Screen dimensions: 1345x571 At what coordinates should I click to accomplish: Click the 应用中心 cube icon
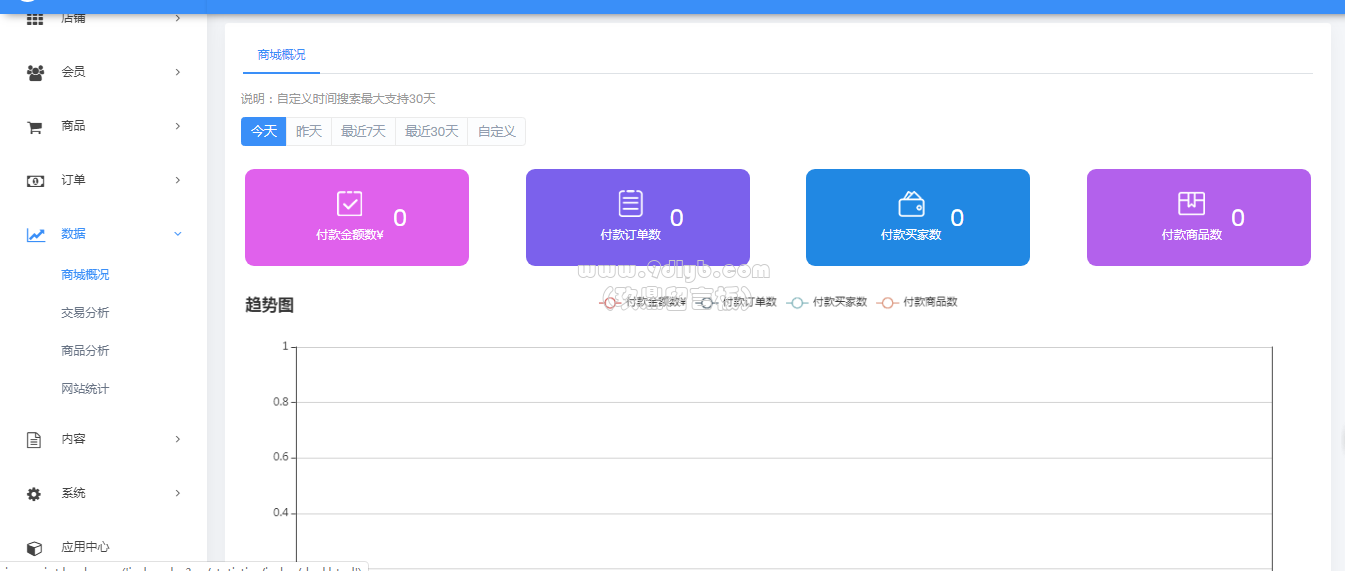34,547
